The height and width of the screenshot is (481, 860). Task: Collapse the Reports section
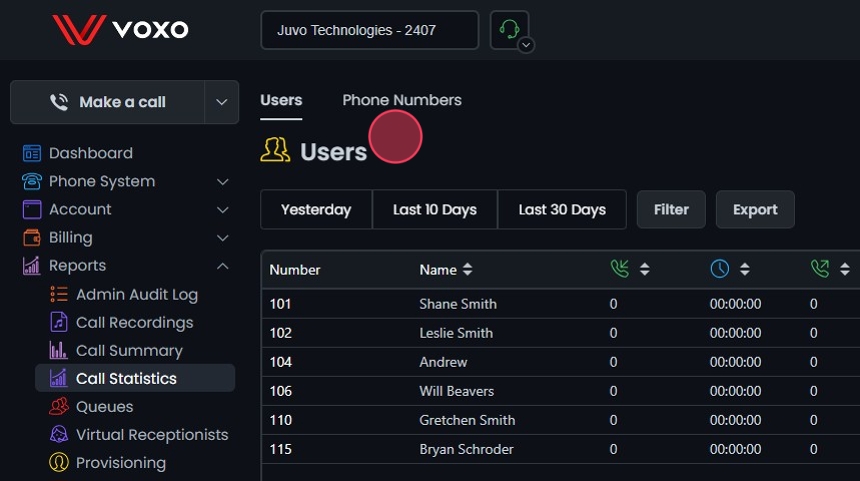click(222, 266)
